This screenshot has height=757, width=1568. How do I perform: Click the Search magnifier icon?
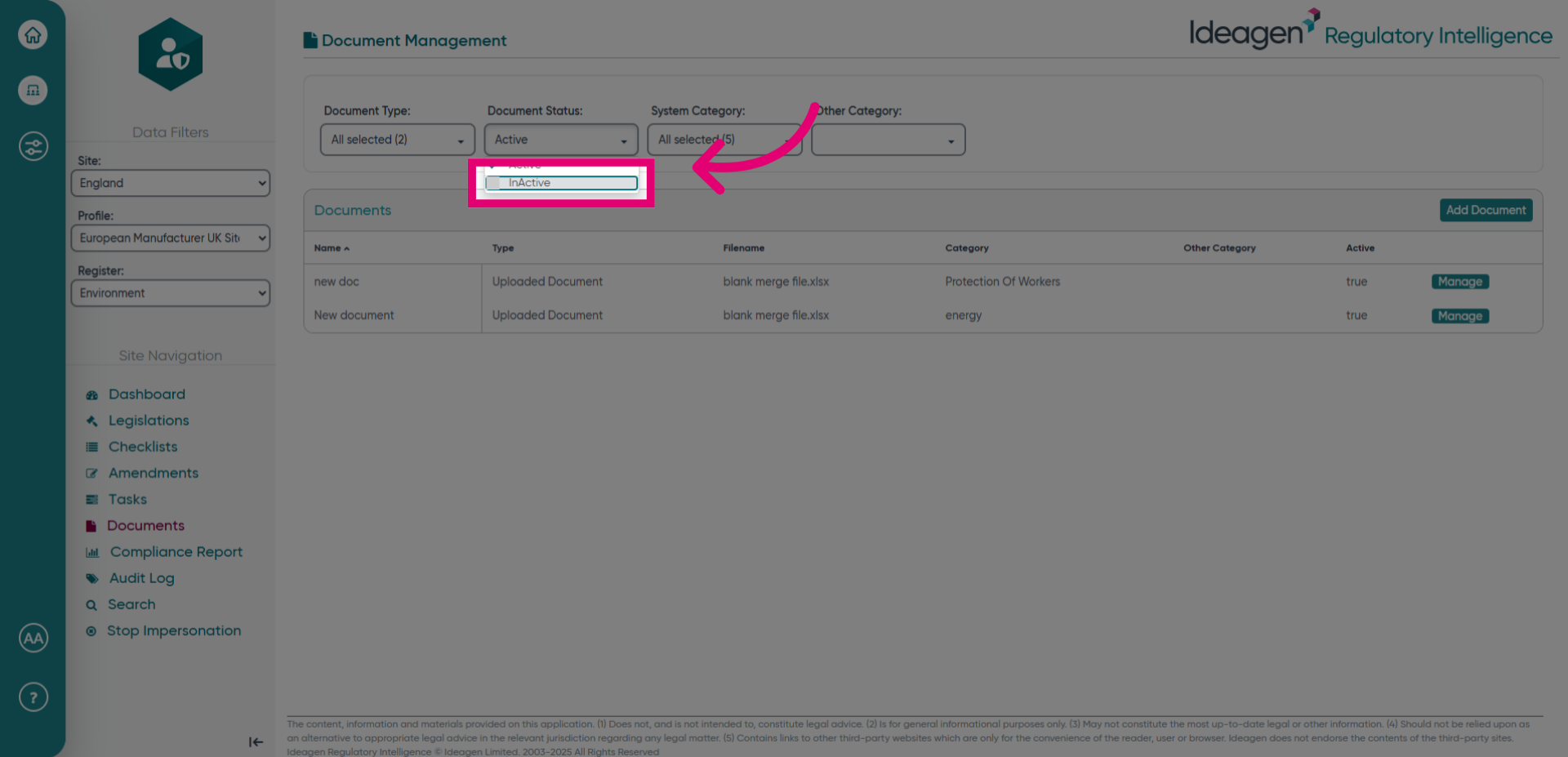tap(91, 605)
